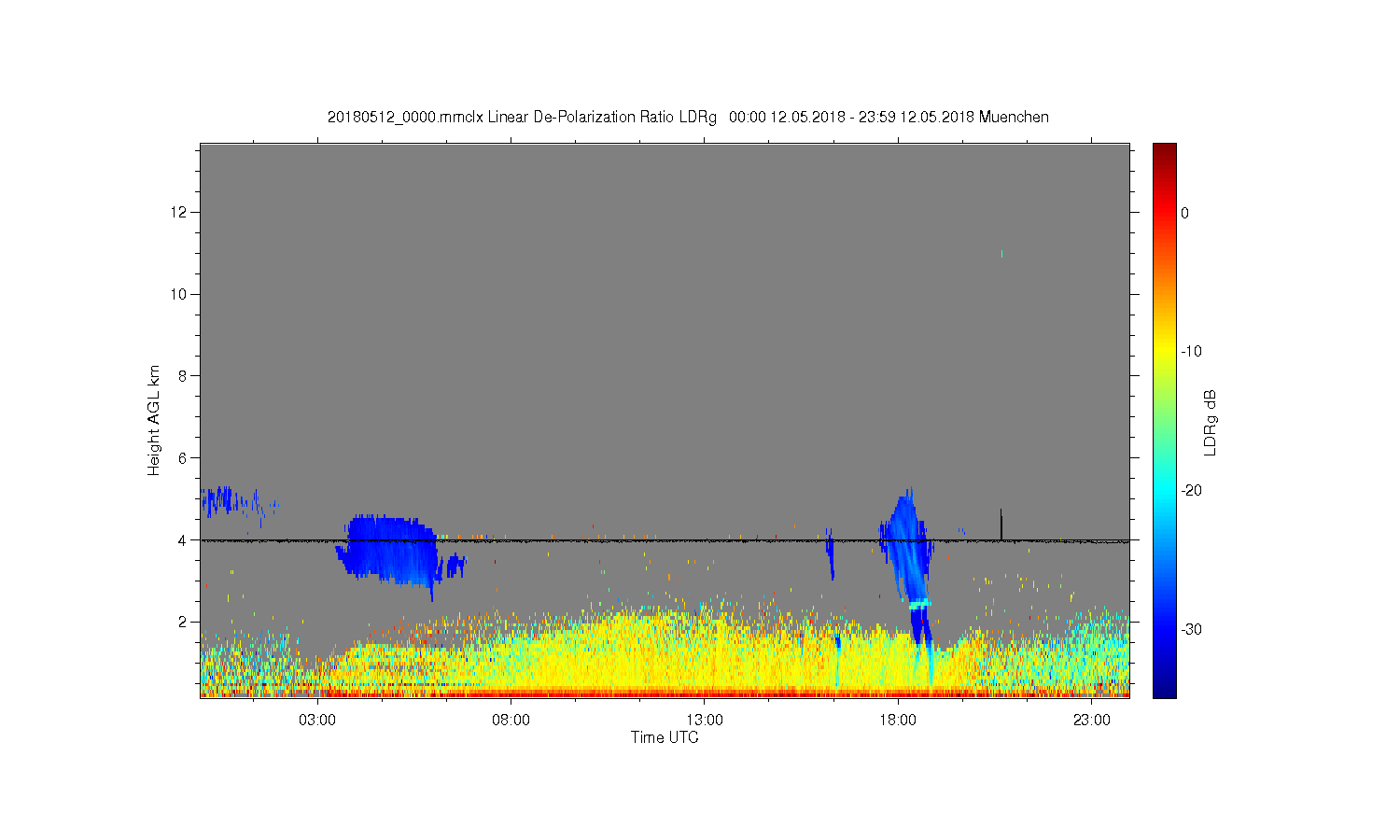Click the height tick label 6
Screen dimensions: 1400x840
pos(183,457)
